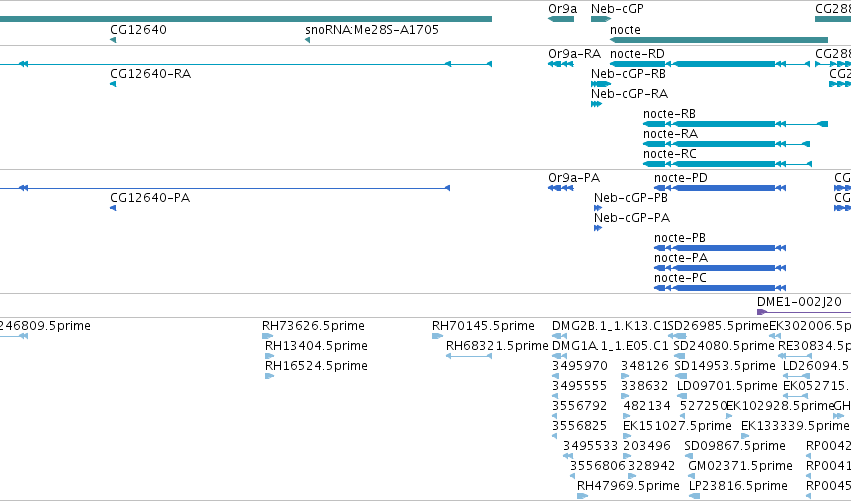Select the RH47969.5prime EST label
The image size is (851, 501).
[x=628, y=486]
